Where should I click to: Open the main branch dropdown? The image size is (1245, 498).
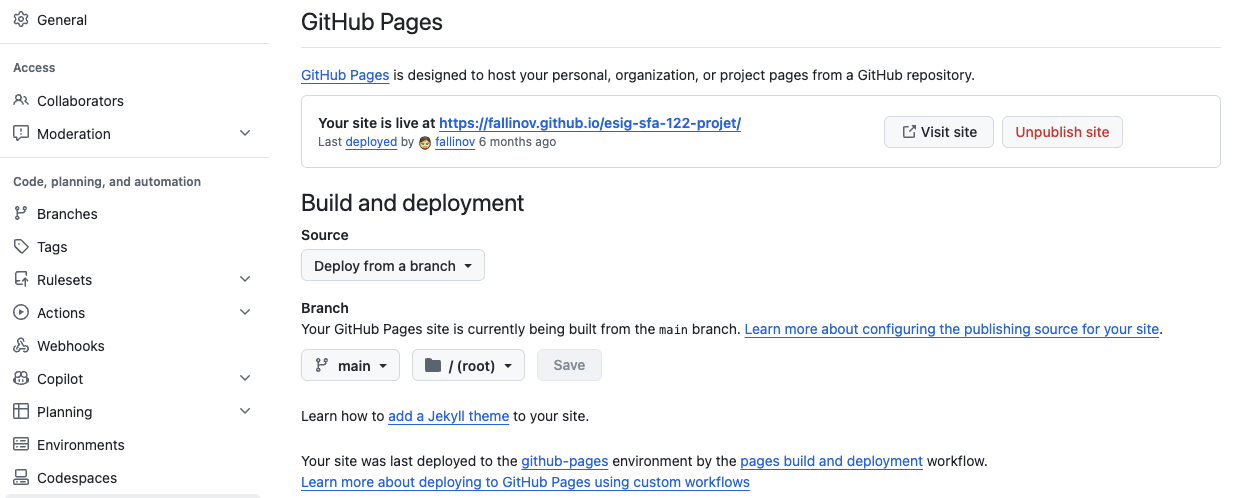tap(350, 366)
